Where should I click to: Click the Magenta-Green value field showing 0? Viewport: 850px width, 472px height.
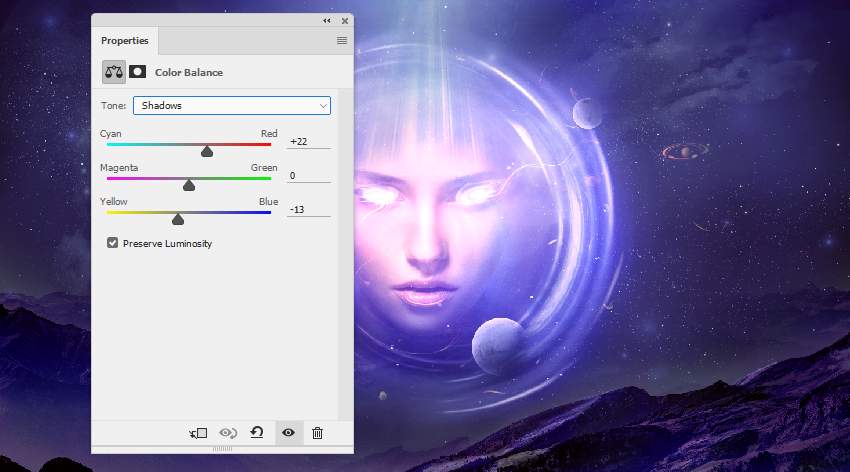point(308,176)
